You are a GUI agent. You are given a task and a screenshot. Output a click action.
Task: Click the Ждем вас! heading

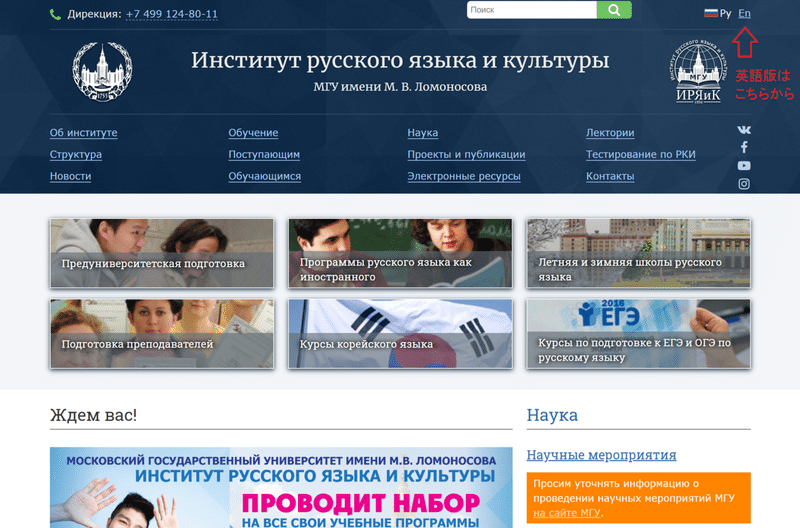click(x=93, y=415)
